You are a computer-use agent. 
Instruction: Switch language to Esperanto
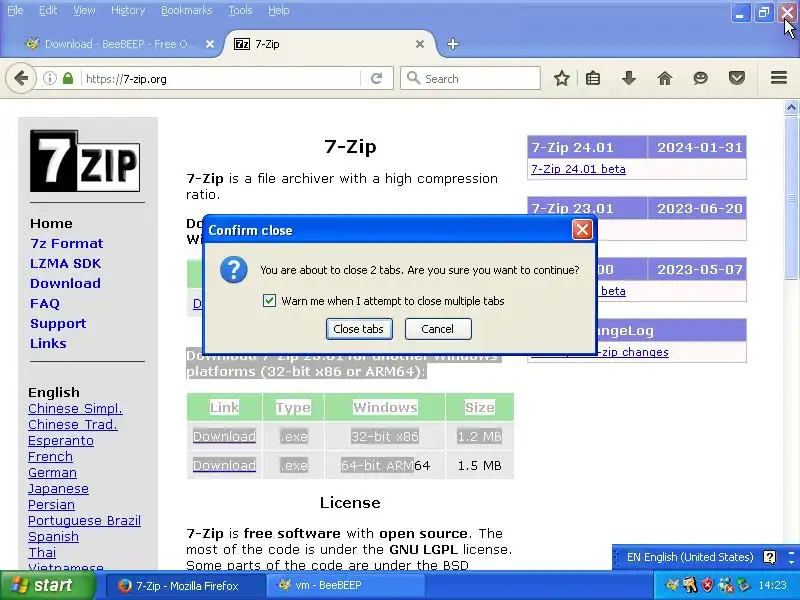(61, 441)
